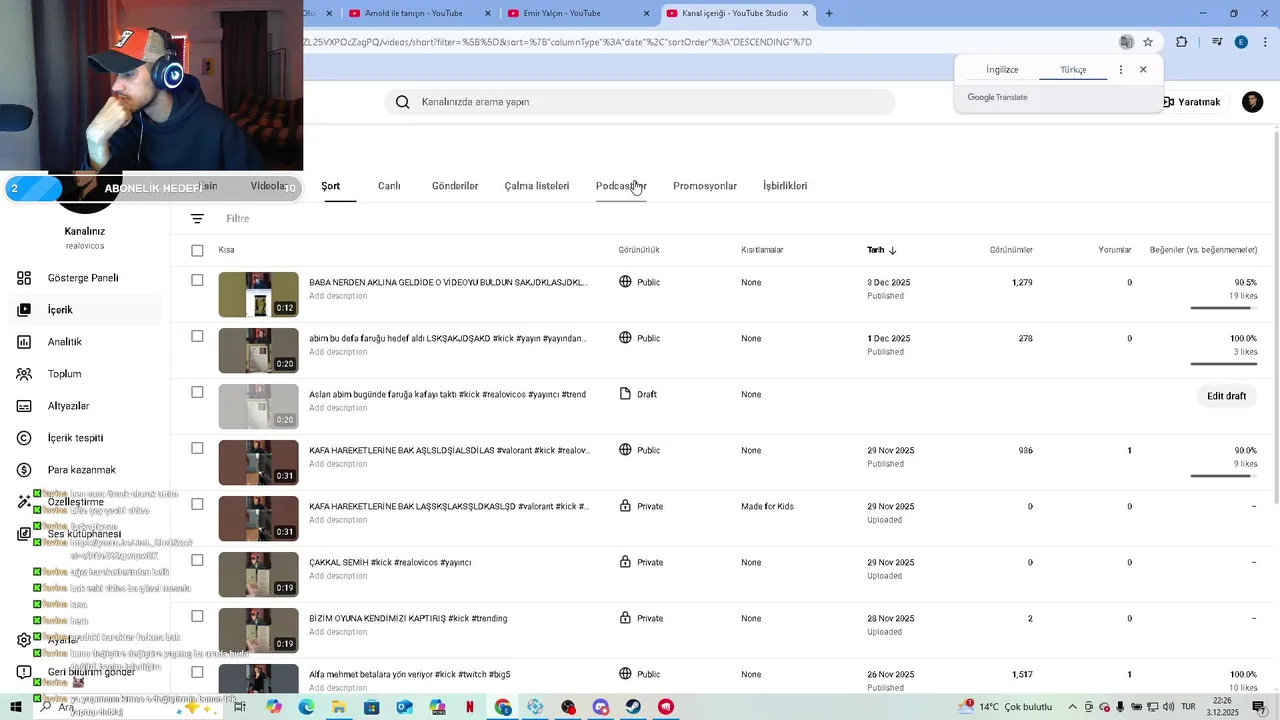
Task: Close the Google Translate popup
Action: coord(1143,70)
